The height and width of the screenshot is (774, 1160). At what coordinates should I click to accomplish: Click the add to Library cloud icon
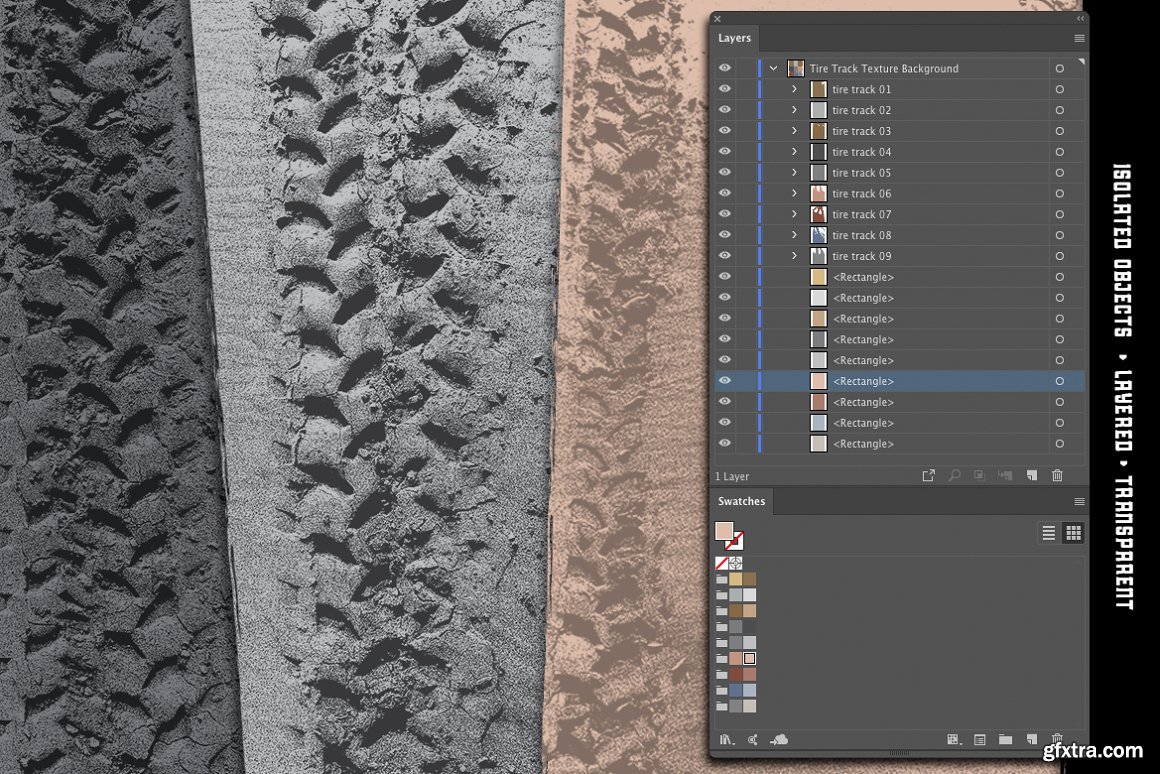point(779,740)
